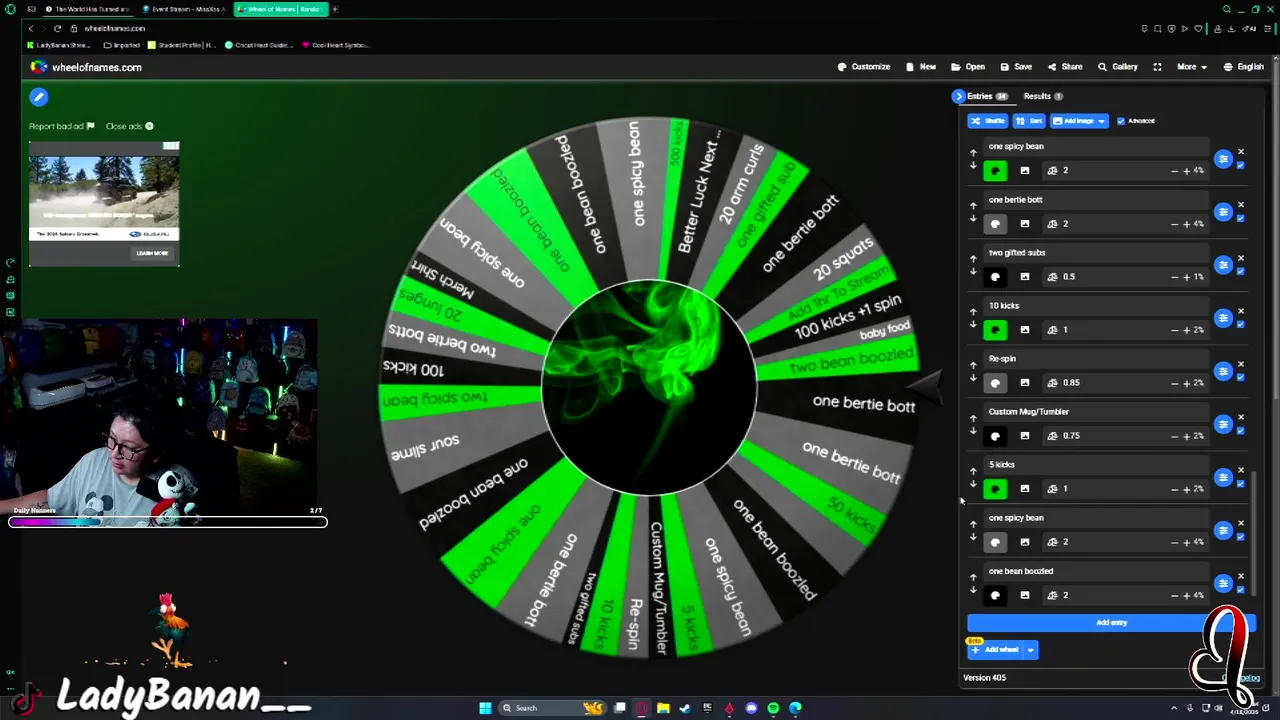Click Open in the header menu
Viewport: 1280px width, 720px height.
968,67
